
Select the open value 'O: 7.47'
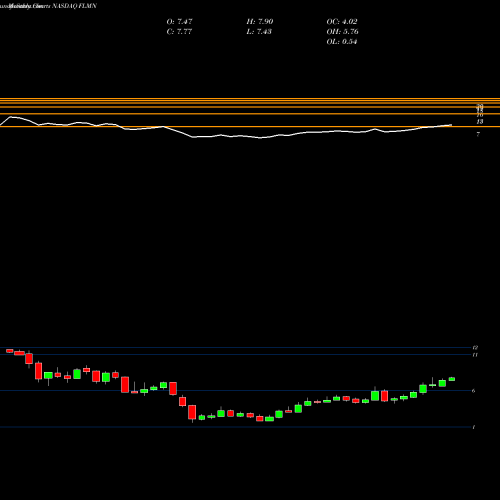[x=179, y=22]
